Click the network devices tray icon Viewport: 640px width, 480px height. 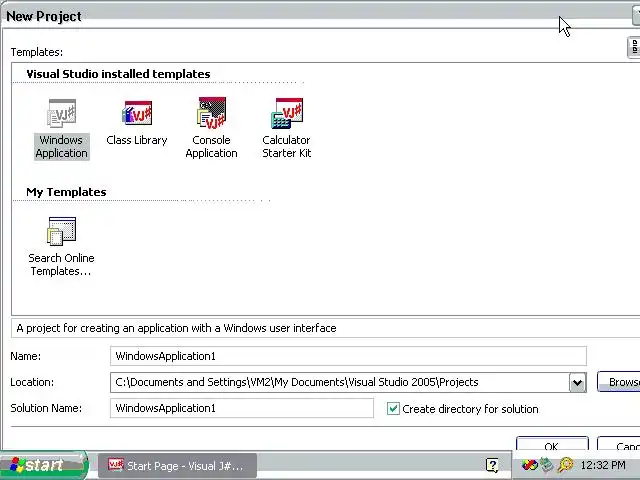tap(547, 465)
